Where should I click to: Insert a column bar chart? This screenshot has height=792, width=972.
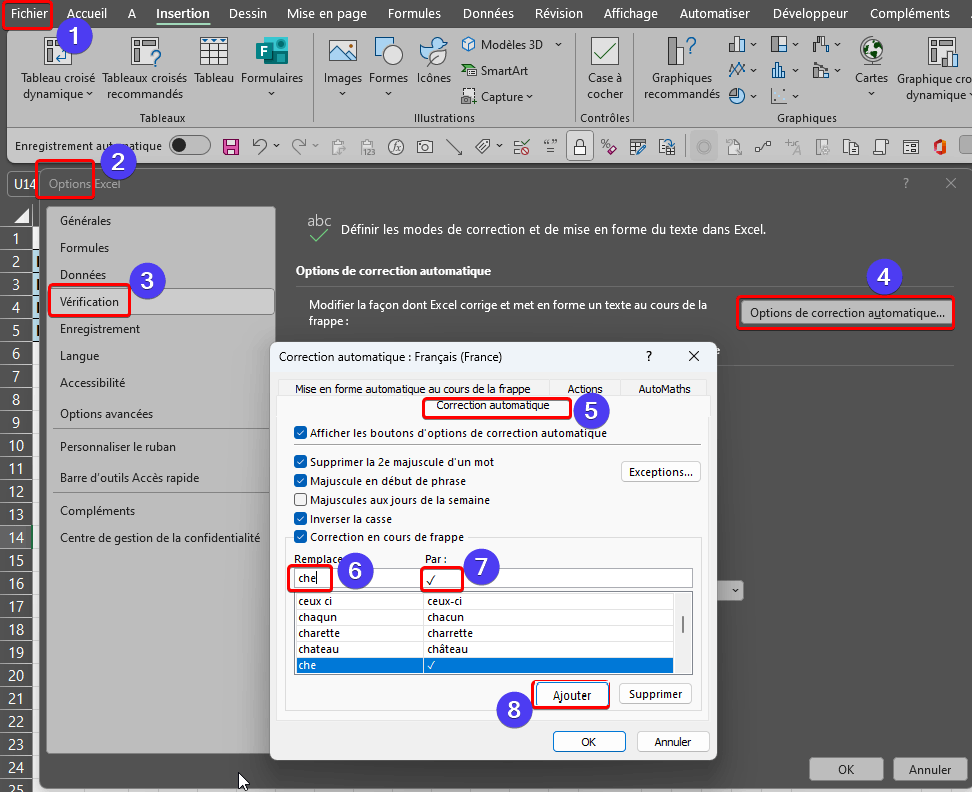click(736, 44)
